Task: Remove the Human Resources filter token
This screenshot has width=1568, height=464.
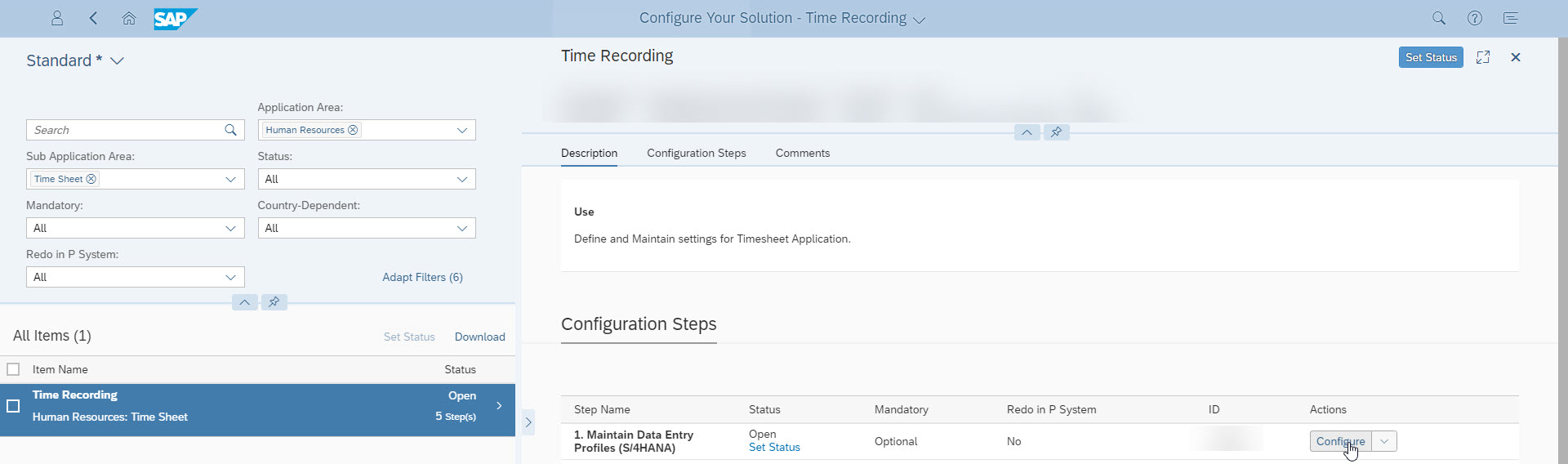Action: tap(353, 130)
